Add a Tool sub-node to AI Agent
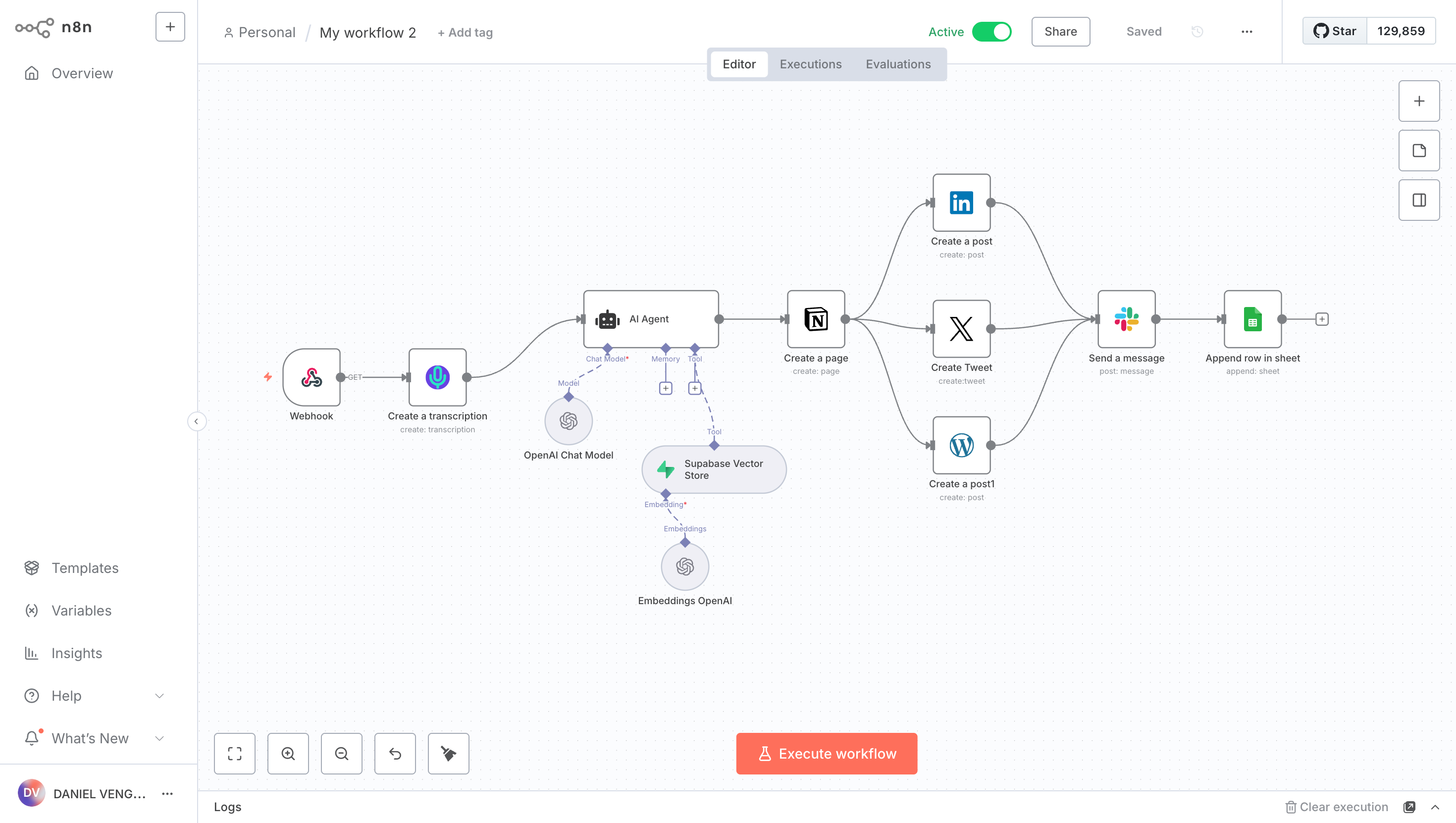This screenshot has height=823, width=1456. click(695, 388)
